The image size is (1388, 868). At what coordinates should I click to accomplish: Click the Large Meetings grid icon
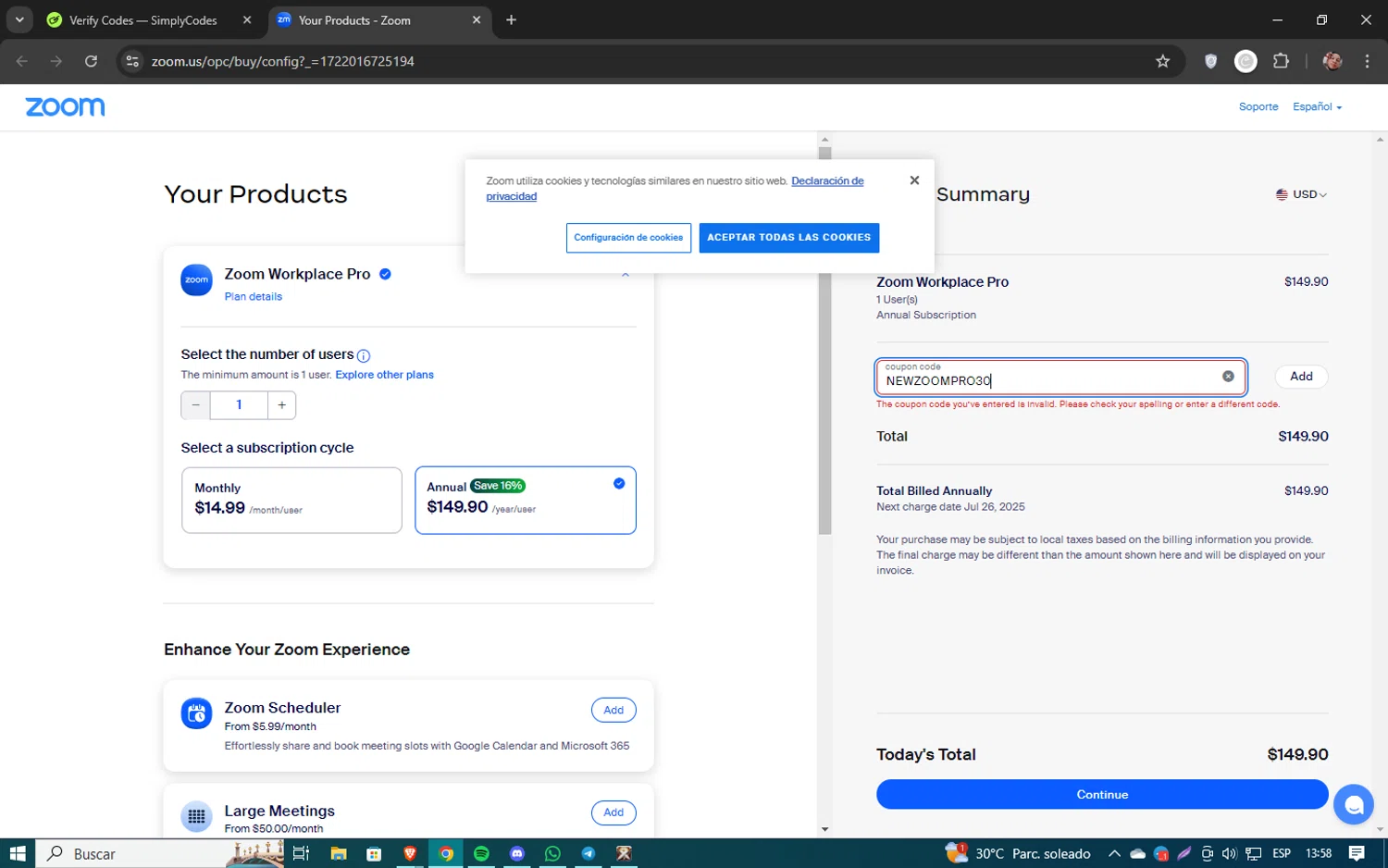(196, 816)
